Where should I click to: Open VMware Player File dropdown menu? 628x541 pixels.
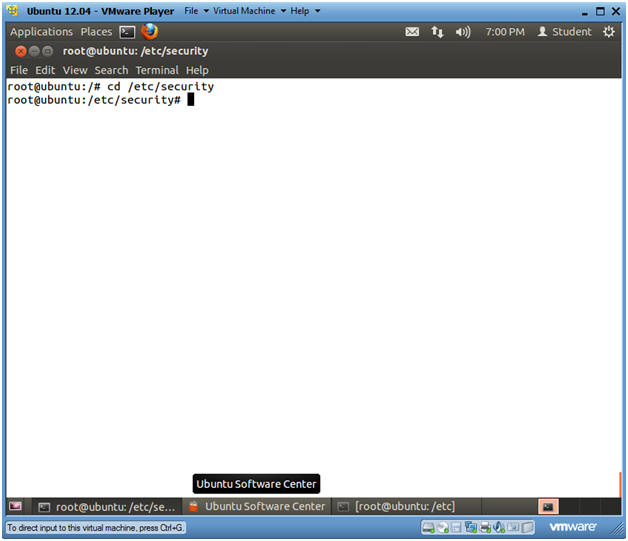(x=196, y=11)
